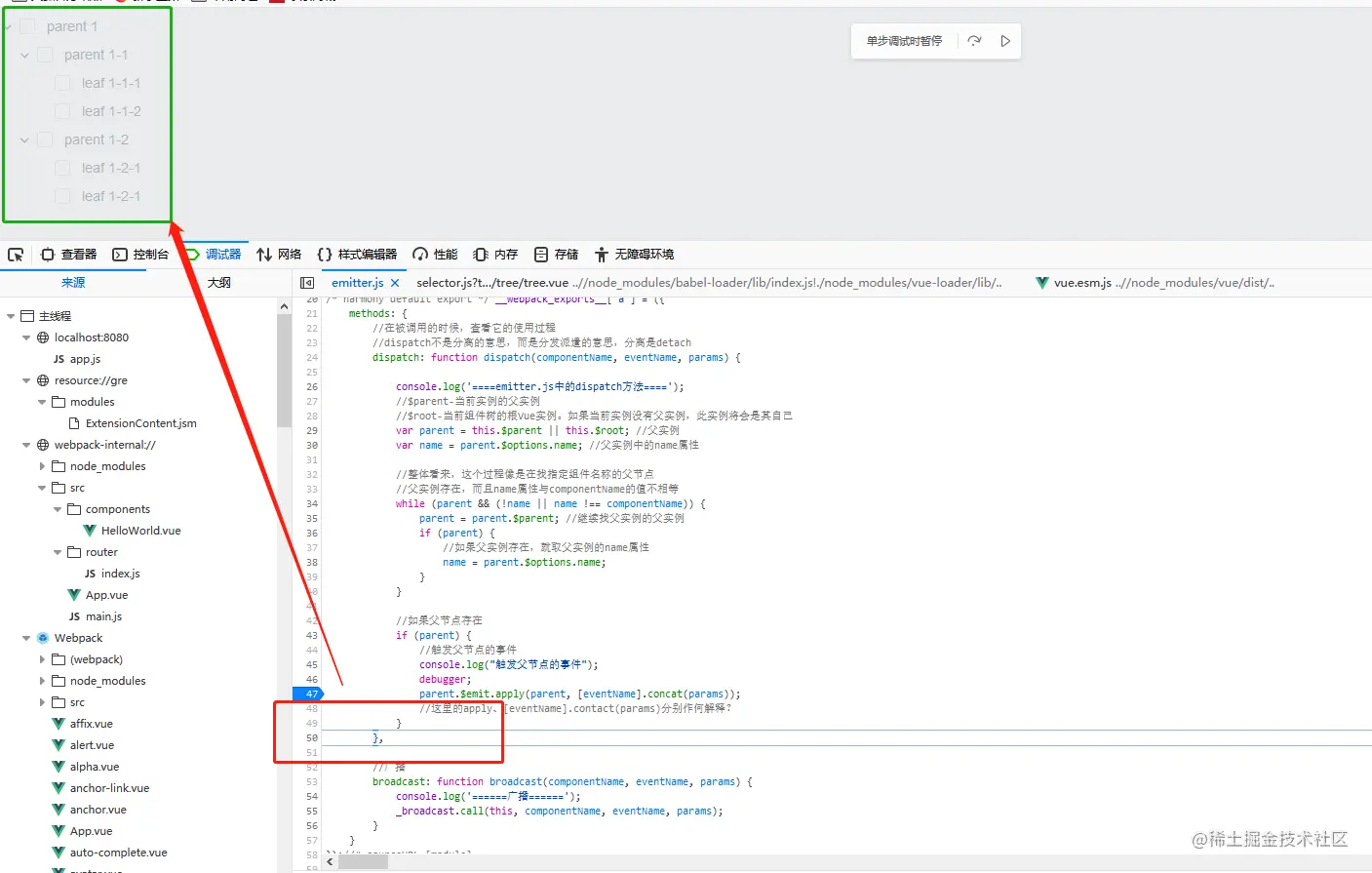The width and height of the screenshot is (1372, 873).
Task: Collapse the components folder
Action: point(58,509)
